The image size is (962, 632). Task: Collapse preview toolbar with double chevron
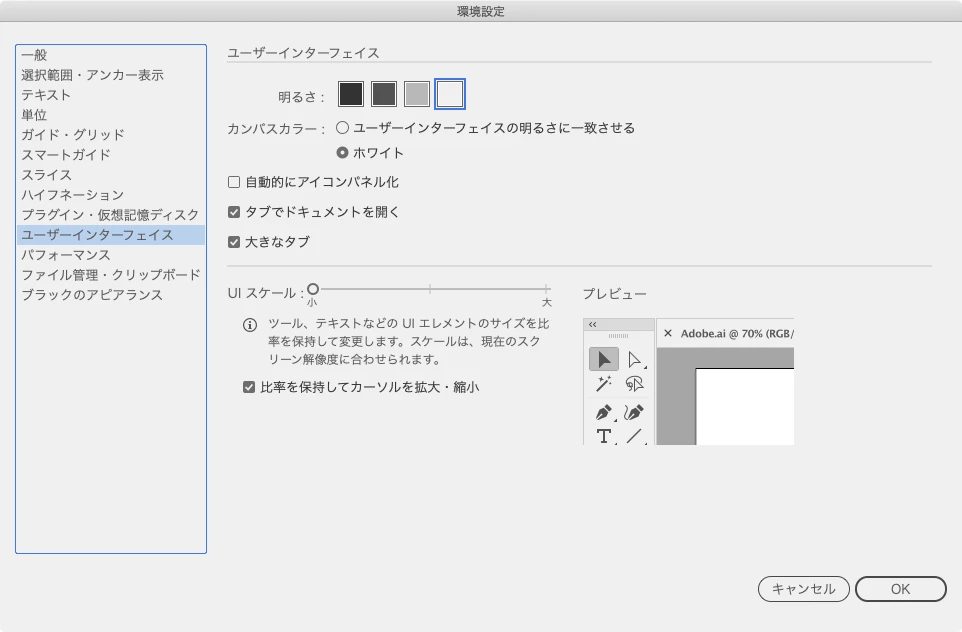[x=593, y=324]
